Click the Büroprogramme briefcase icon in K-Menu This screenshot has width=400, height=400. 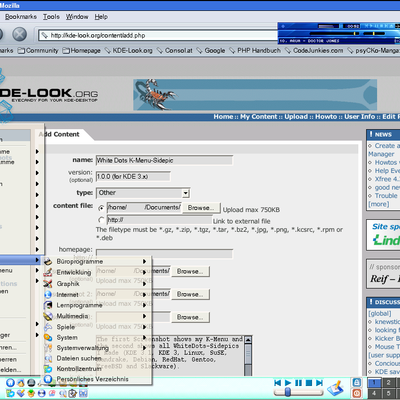click(x=48, y=262)
